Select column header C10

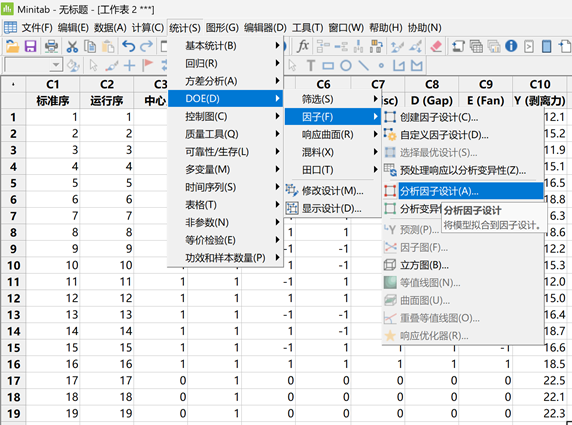coord(540,84)
